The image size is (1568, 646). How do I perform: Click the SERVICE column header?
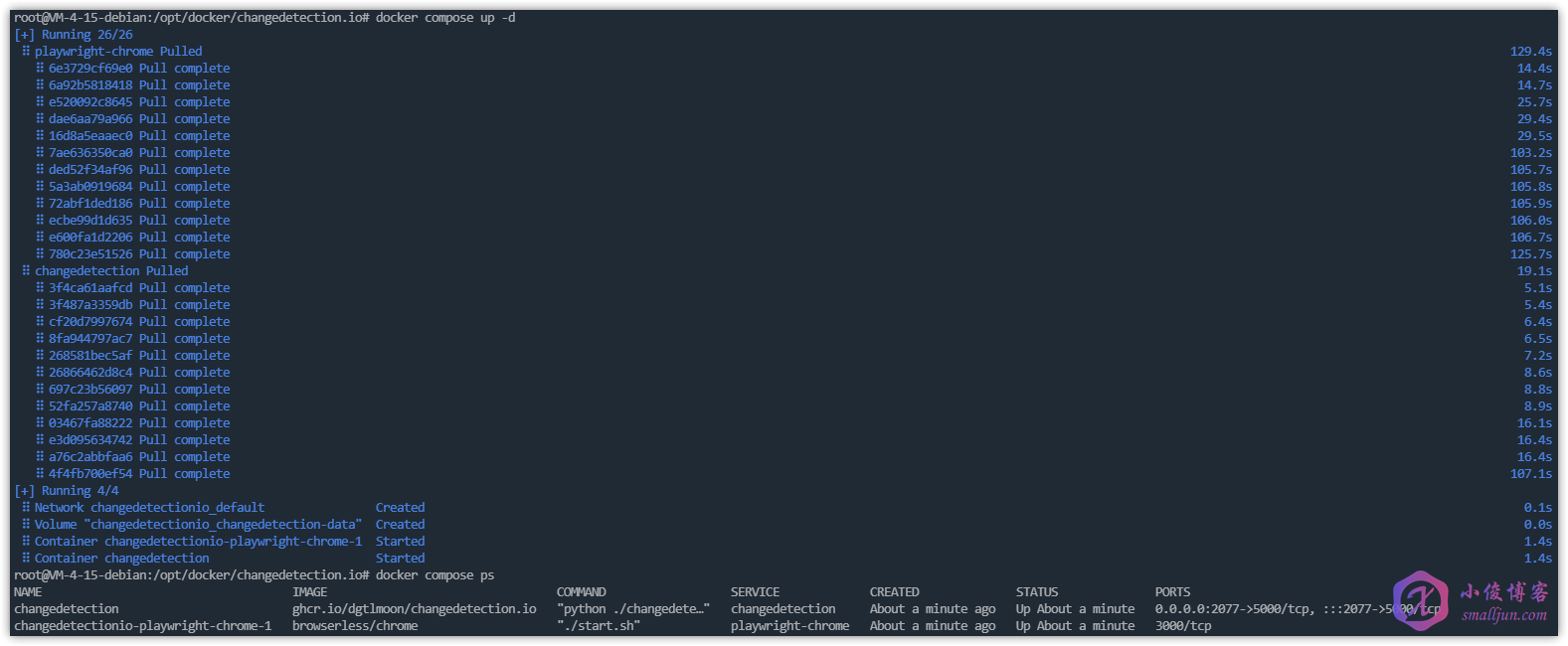click(x=756, y=592)
